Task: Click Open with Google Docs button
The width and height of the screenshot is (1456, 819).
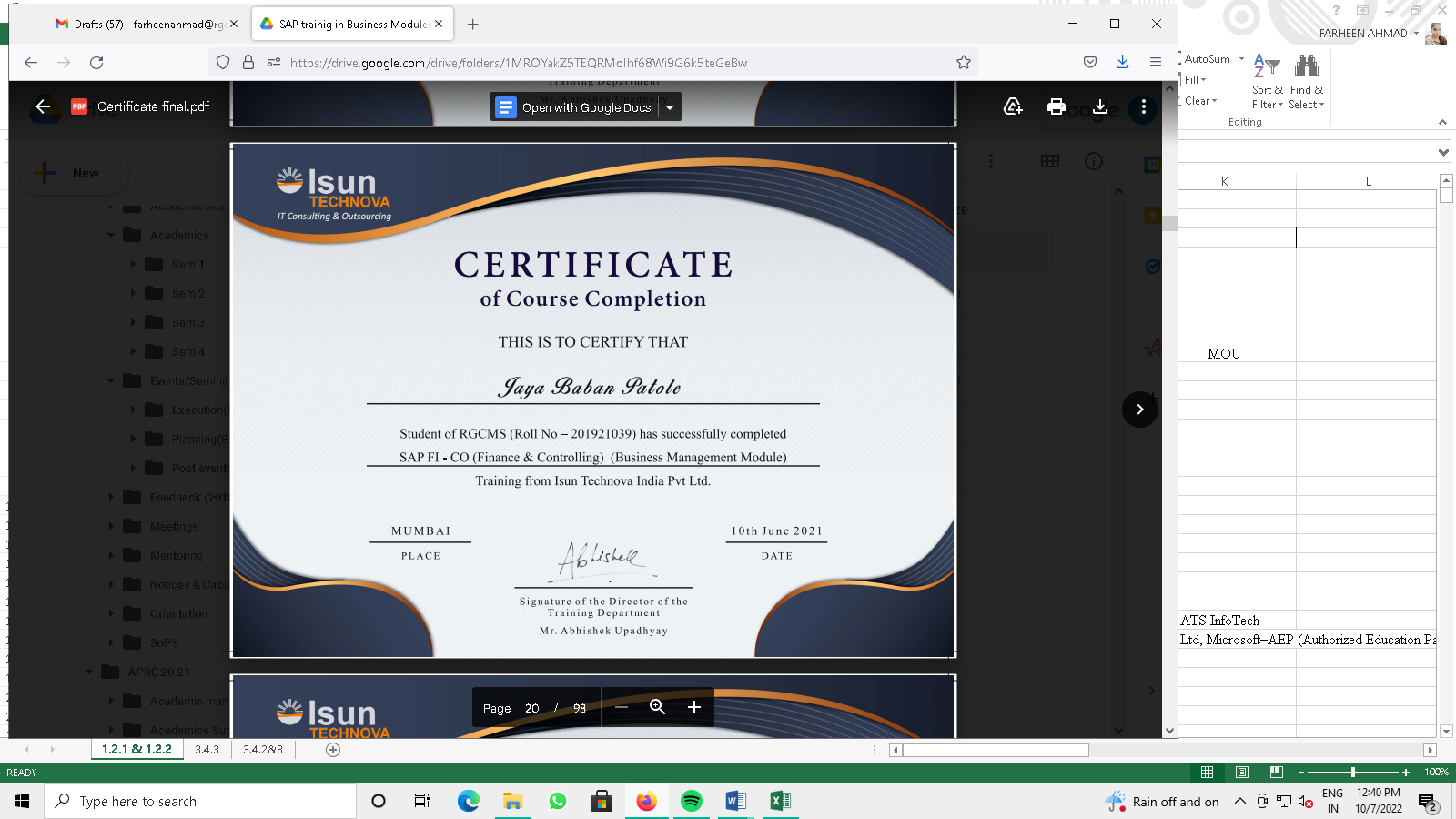Action: [x=575, y=107]
